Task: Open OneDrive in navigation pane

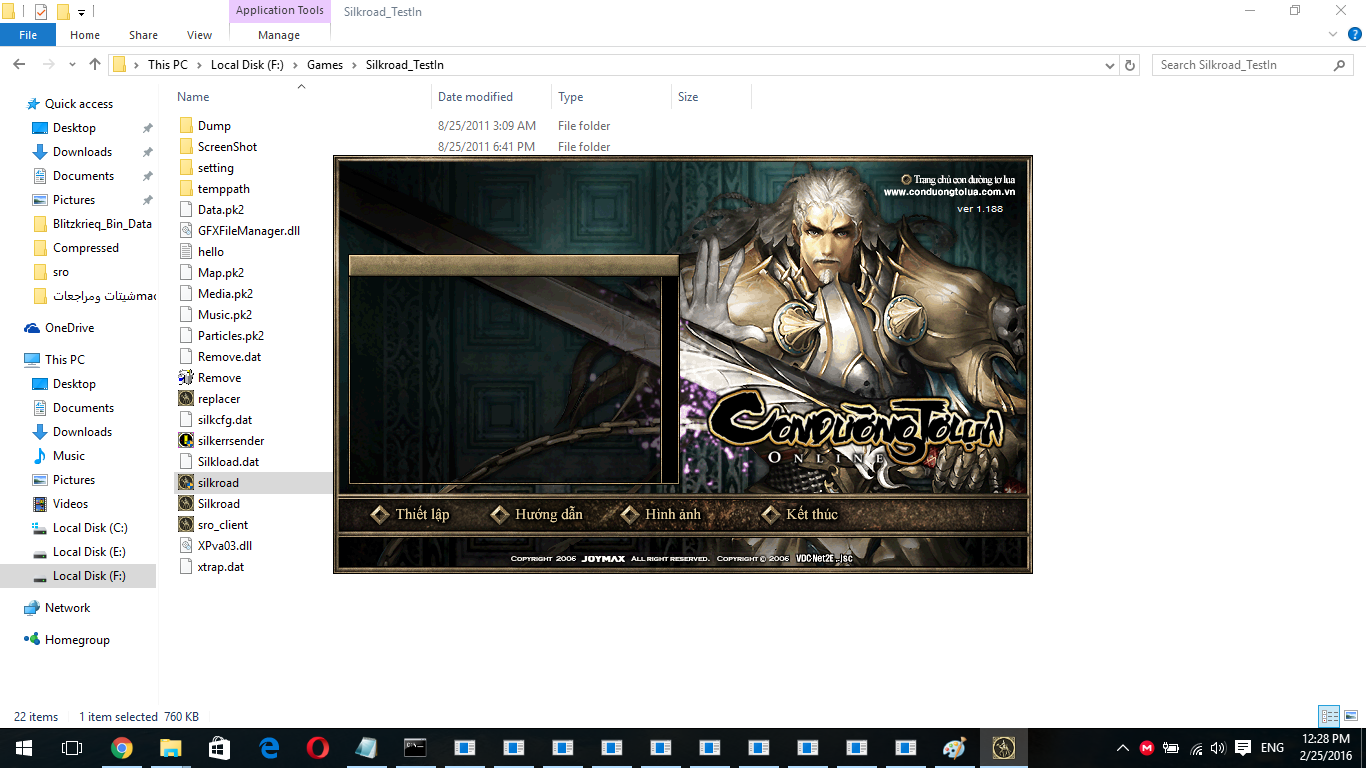Action: click(x=69, y=328)
